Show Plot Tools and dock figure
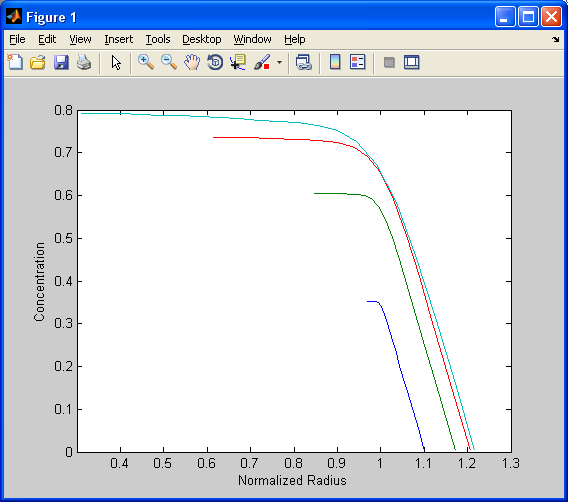Viewport: 568px width, 502px height. pos(412,62)
